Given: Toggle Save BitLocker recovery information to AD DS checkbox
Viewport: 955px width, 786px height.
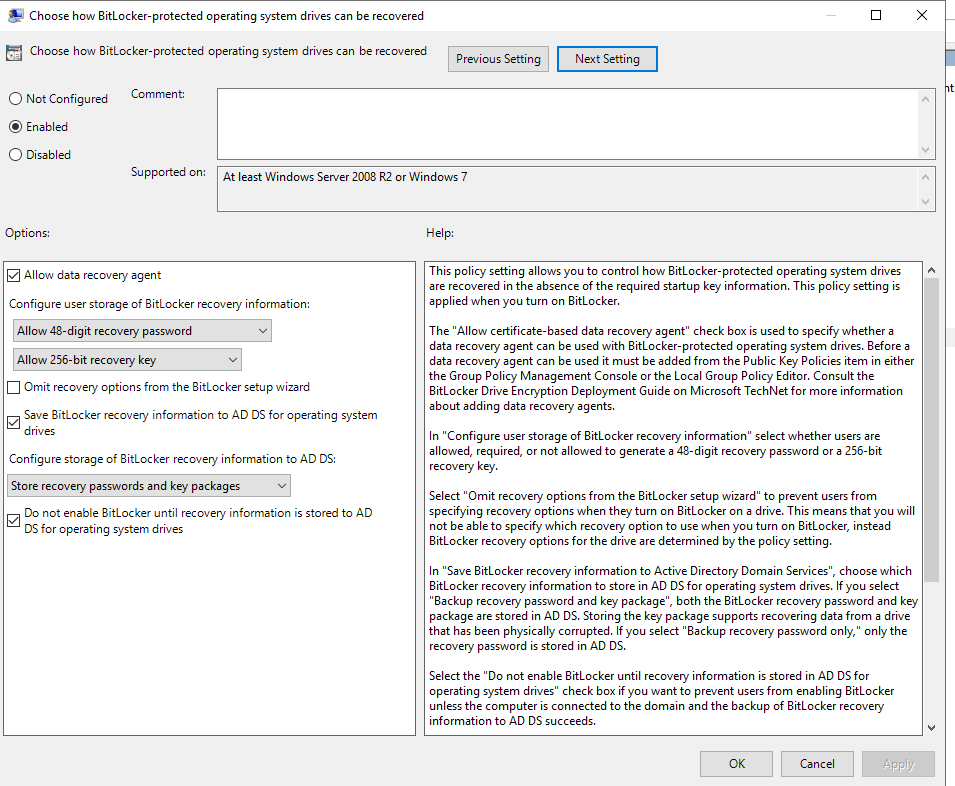Looking at the screenshot, I should pos(13,423).
